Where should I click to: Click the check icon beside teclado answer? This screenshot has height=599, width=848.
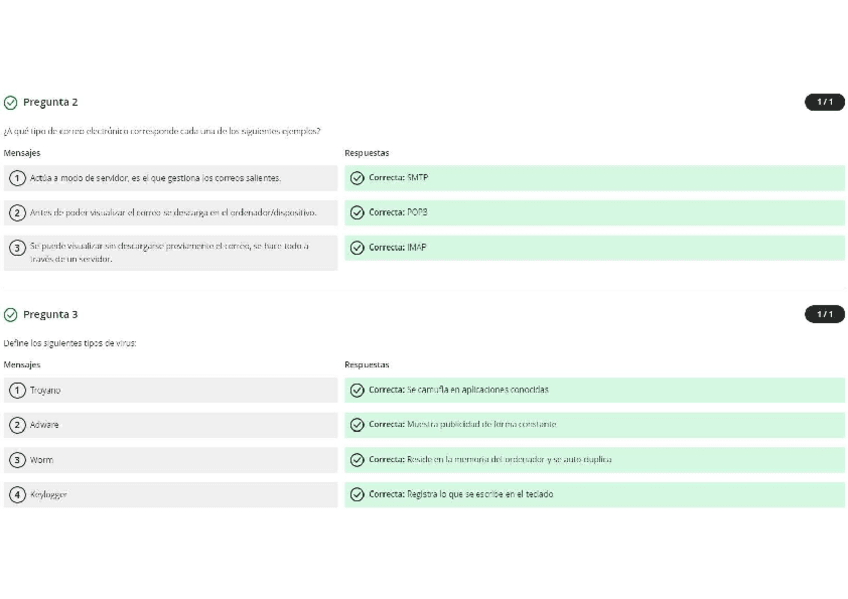357,495
